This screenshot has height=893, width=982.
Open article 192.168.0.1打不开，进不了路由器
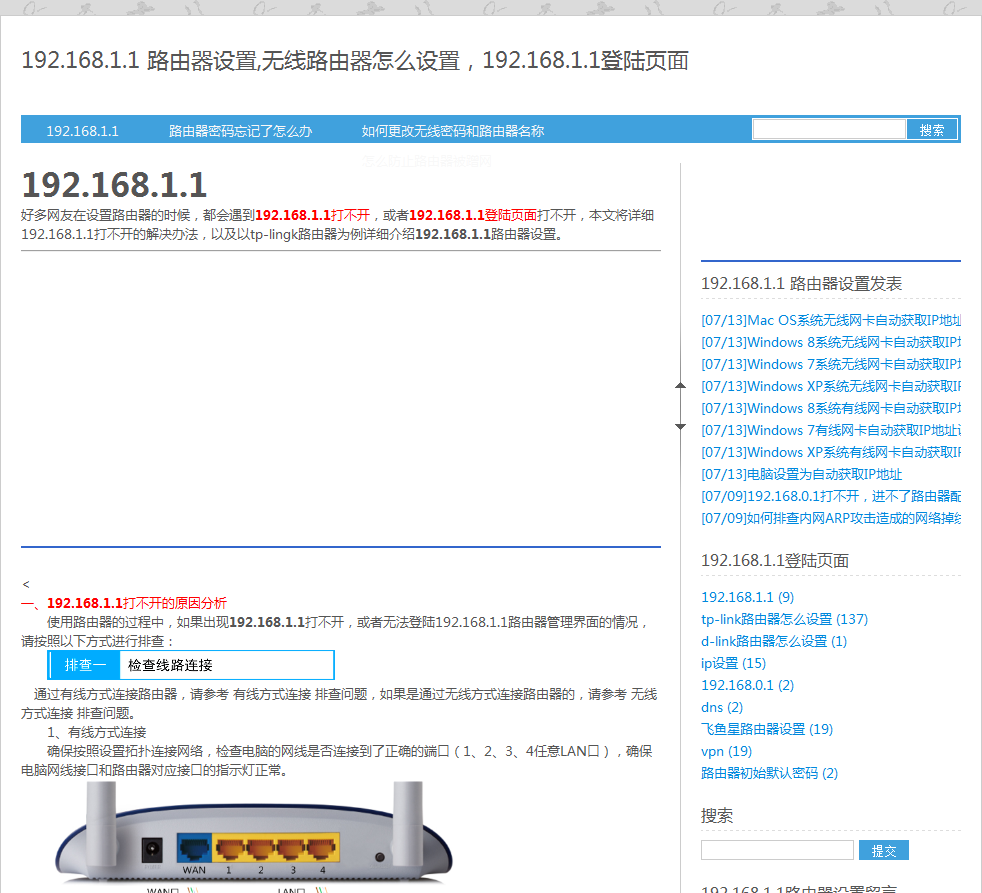click(830, 496)
